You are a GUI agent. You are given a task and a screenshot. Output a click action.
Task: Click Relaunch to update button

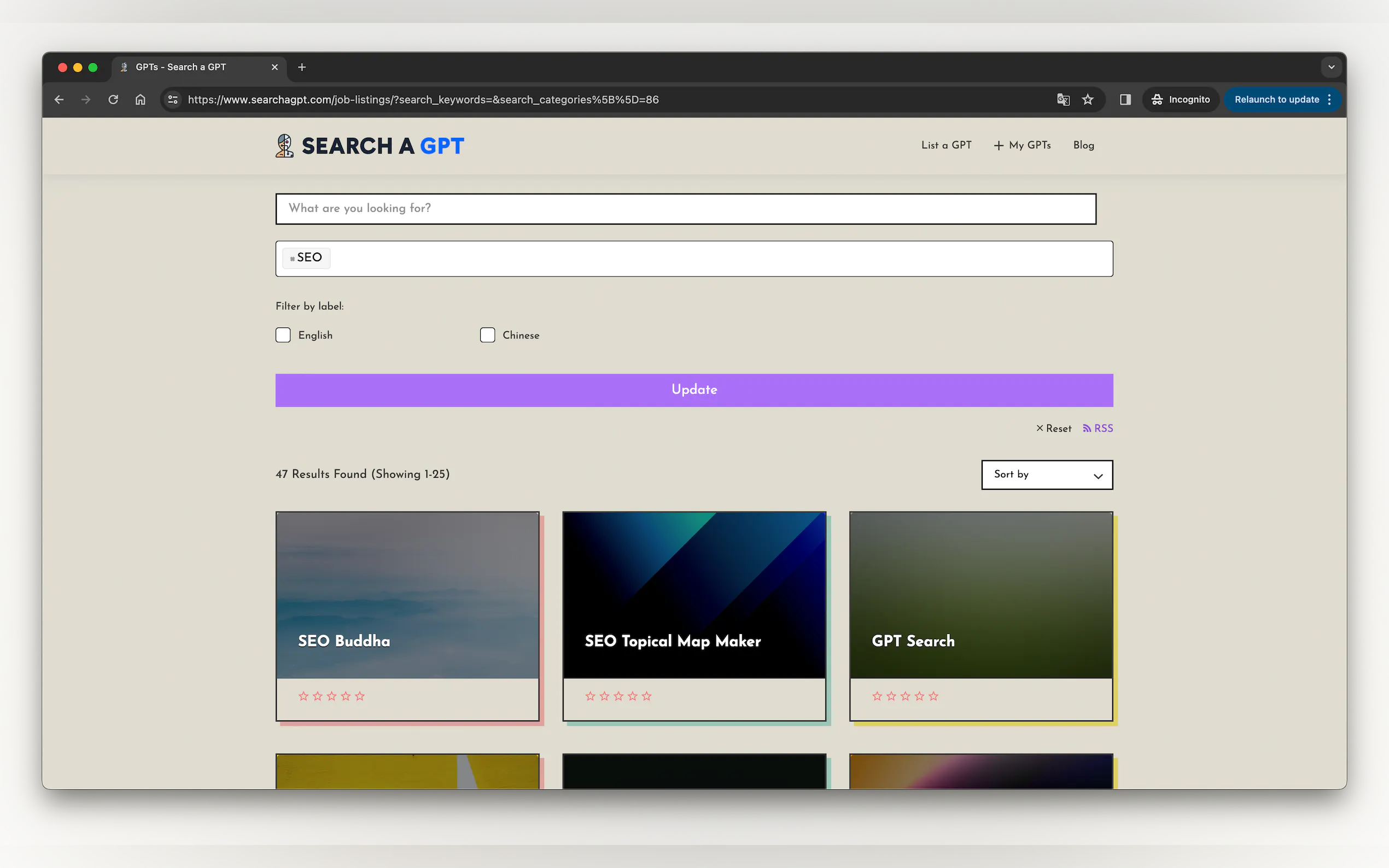click(1276, 99)
